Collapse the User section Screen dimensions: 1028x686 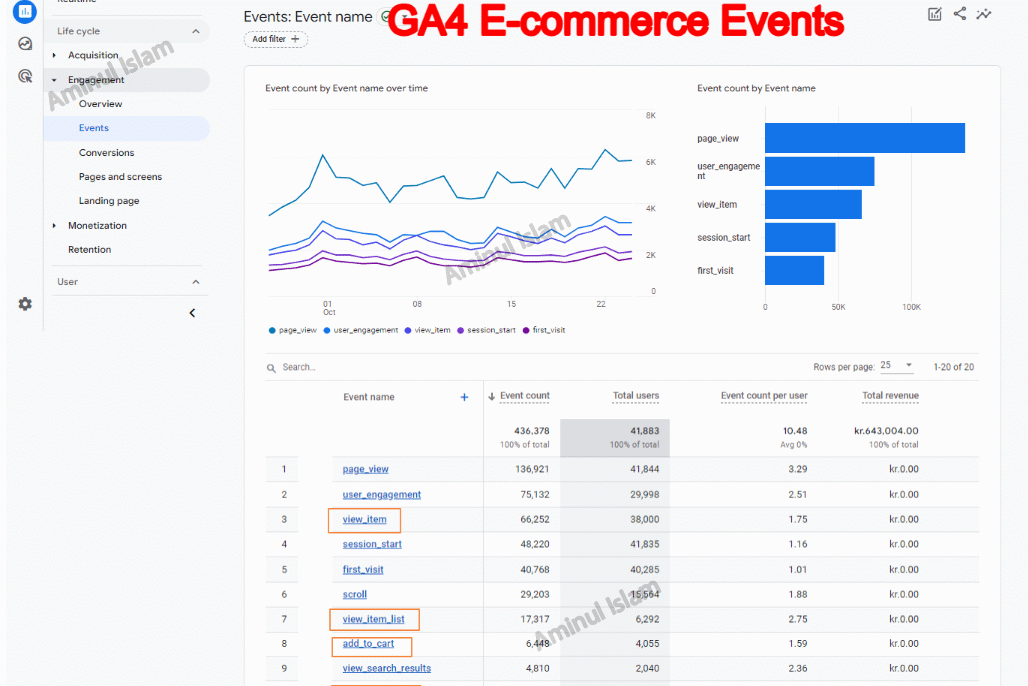(x=195, y=282)
